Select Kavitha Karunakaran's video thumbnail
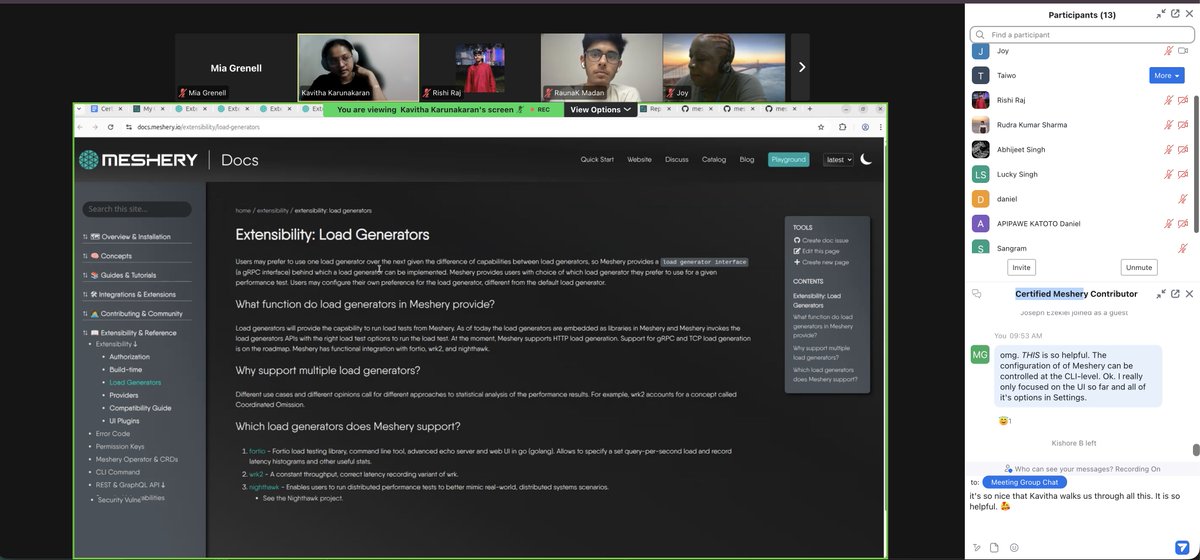 [x=358, y=66]
